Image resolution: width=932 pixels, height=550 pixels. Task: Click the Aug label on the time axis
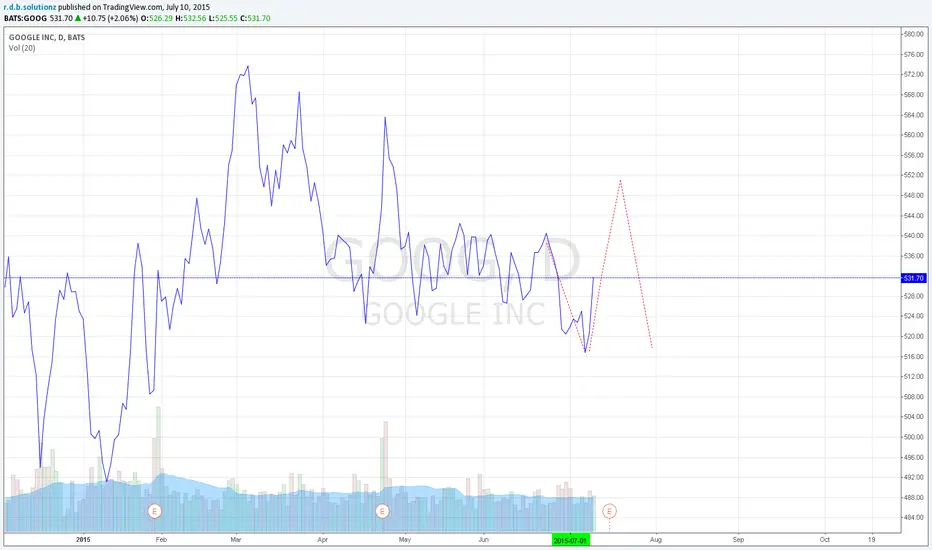(656, 540)
